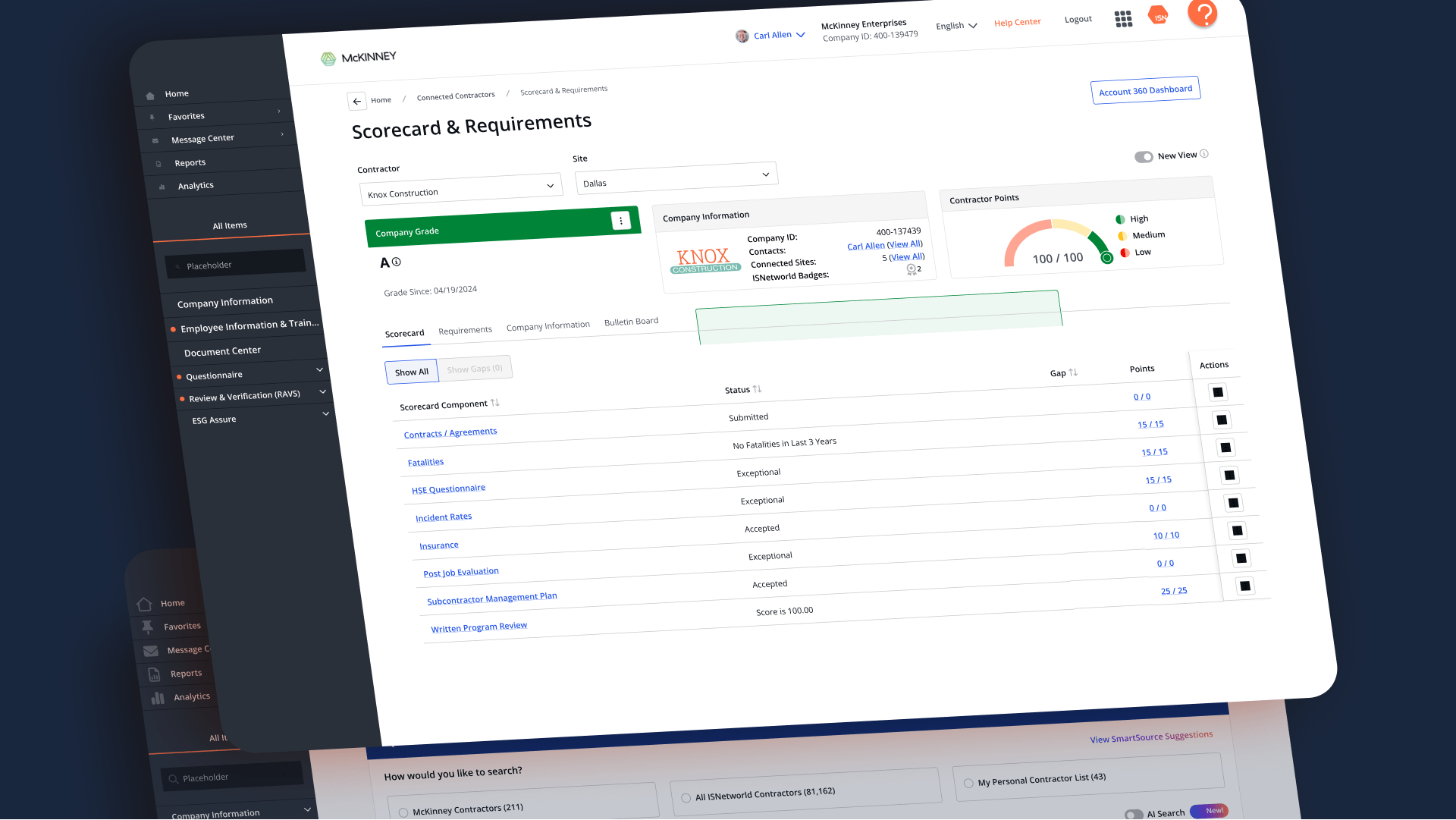1456x820 pixels.
Task: Toggle the AI Search switch in back window
Action: click(1134, 815)
